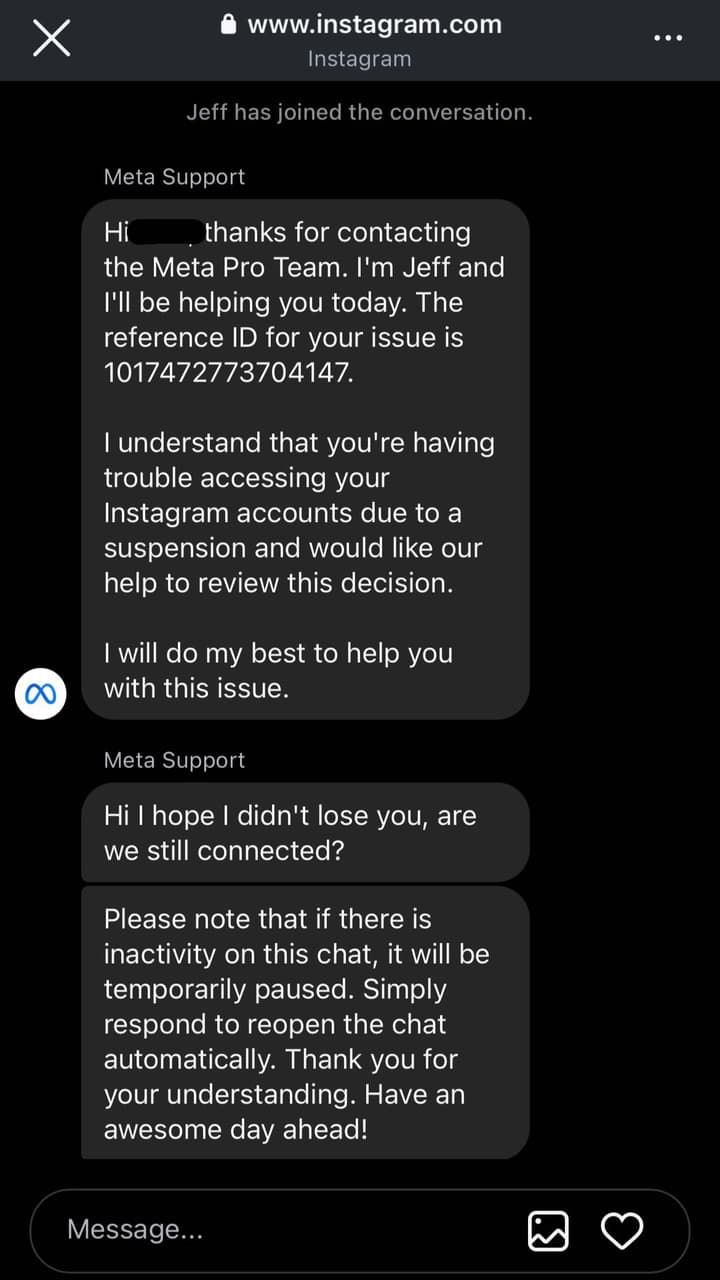Viewport: 720px width, 1280px height.
Task: Tap the heart icon to send a like
Action: pyautogui.click(x=622, y=1230)
